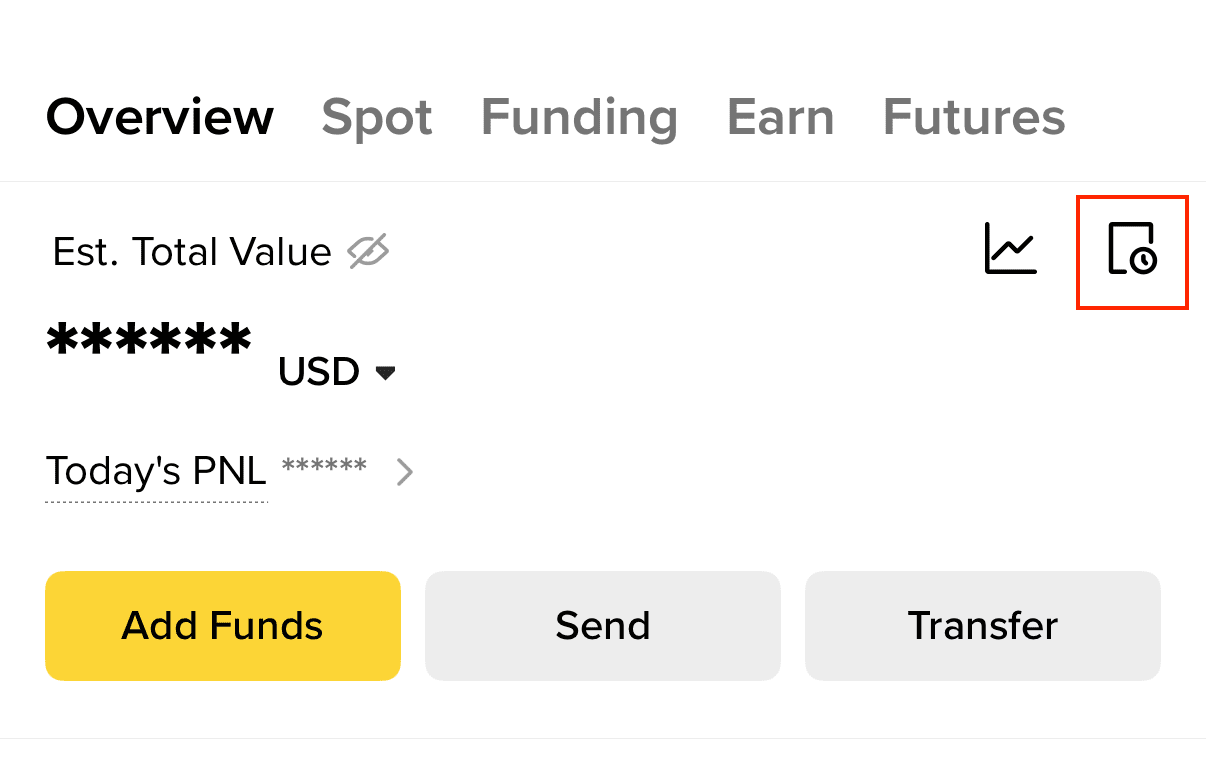Click the clock badge on the history icon

pos(1143,261)
